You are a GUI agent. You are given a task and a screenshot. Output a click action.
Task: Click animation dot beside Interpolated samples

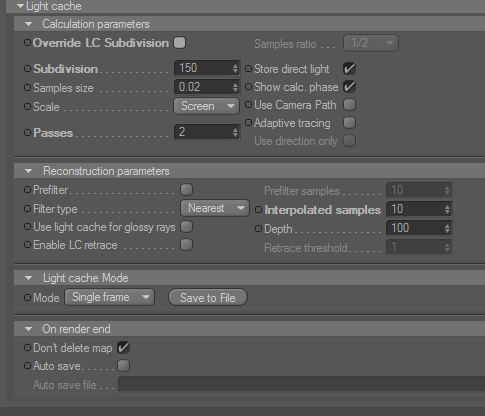[259, 210]
